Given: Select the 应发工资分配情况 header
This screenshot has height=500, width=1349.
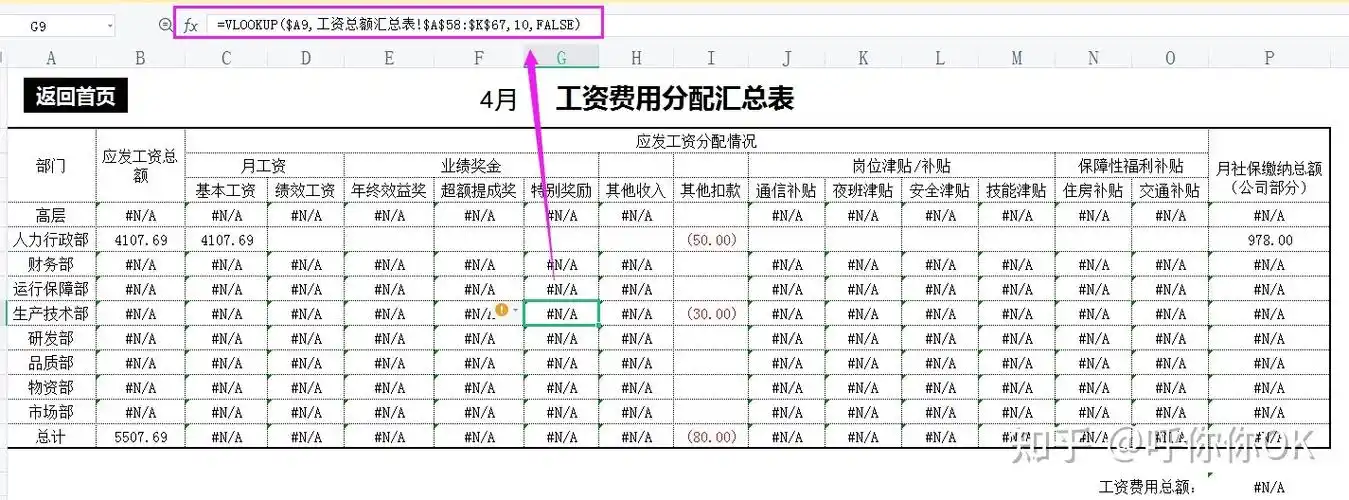Looking at the screenshot, I should pyautogui.click(x=696, y=140).
